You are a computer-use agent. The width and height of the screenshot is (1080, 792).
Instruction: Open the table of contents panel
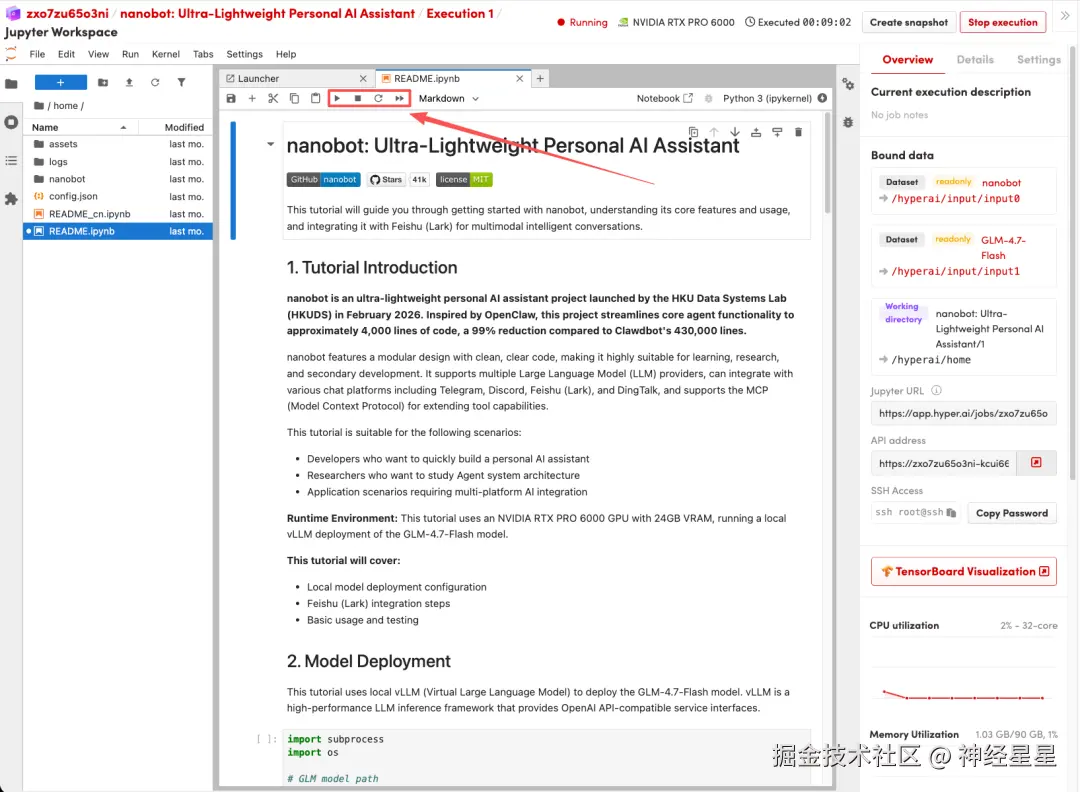click(x=11, y=160)
